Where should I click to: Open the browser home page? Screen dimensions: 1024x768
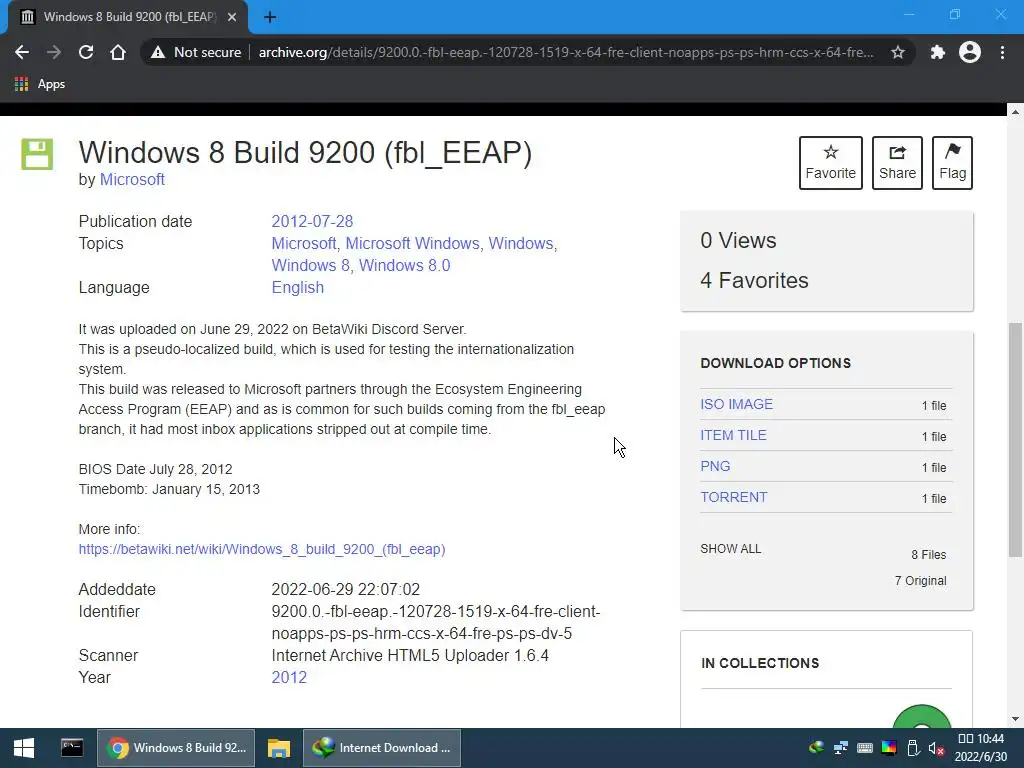[118, 52]
